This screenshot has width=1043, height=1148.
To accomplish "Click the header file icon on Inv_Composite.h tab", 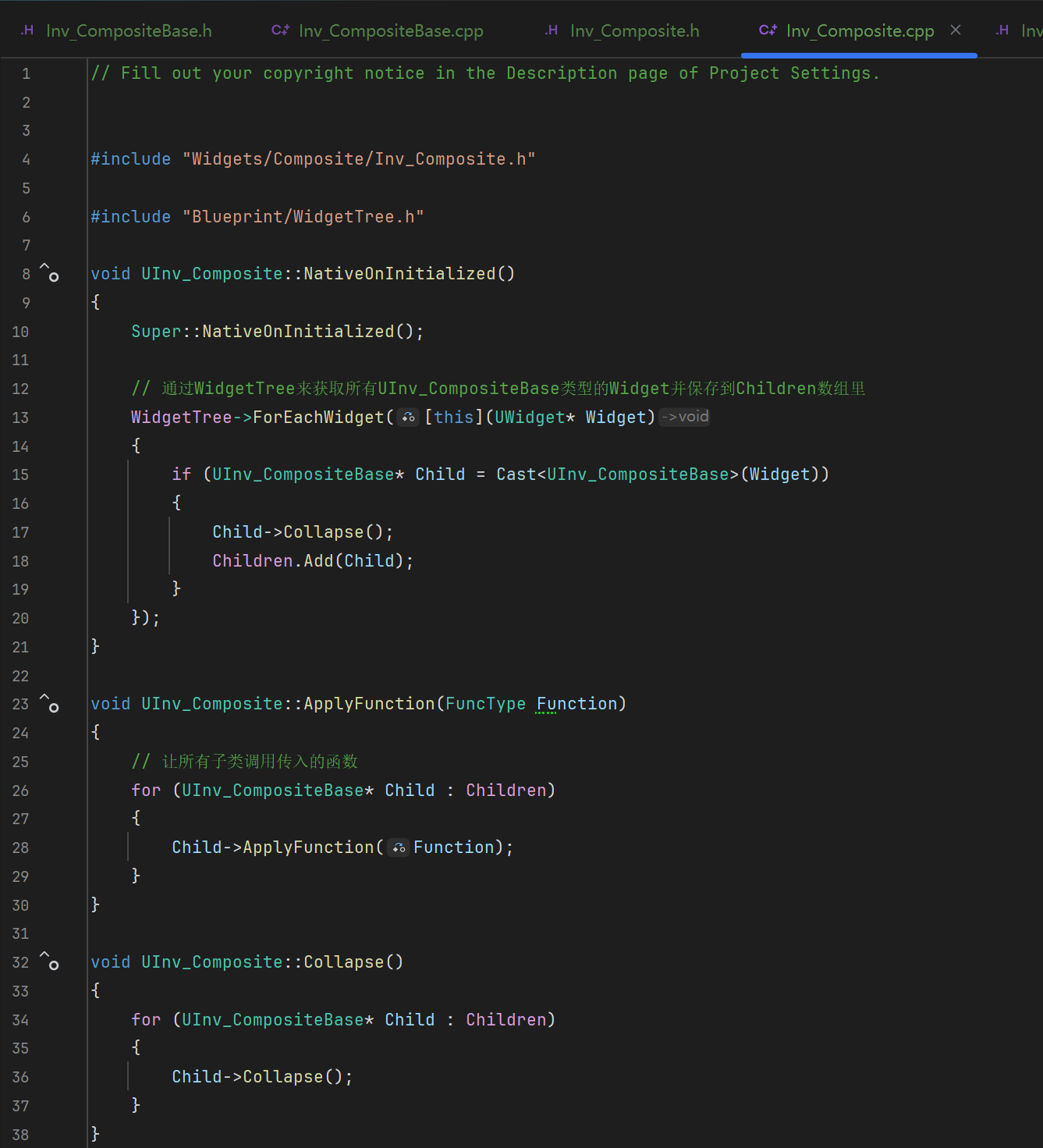I will point(552,30).
